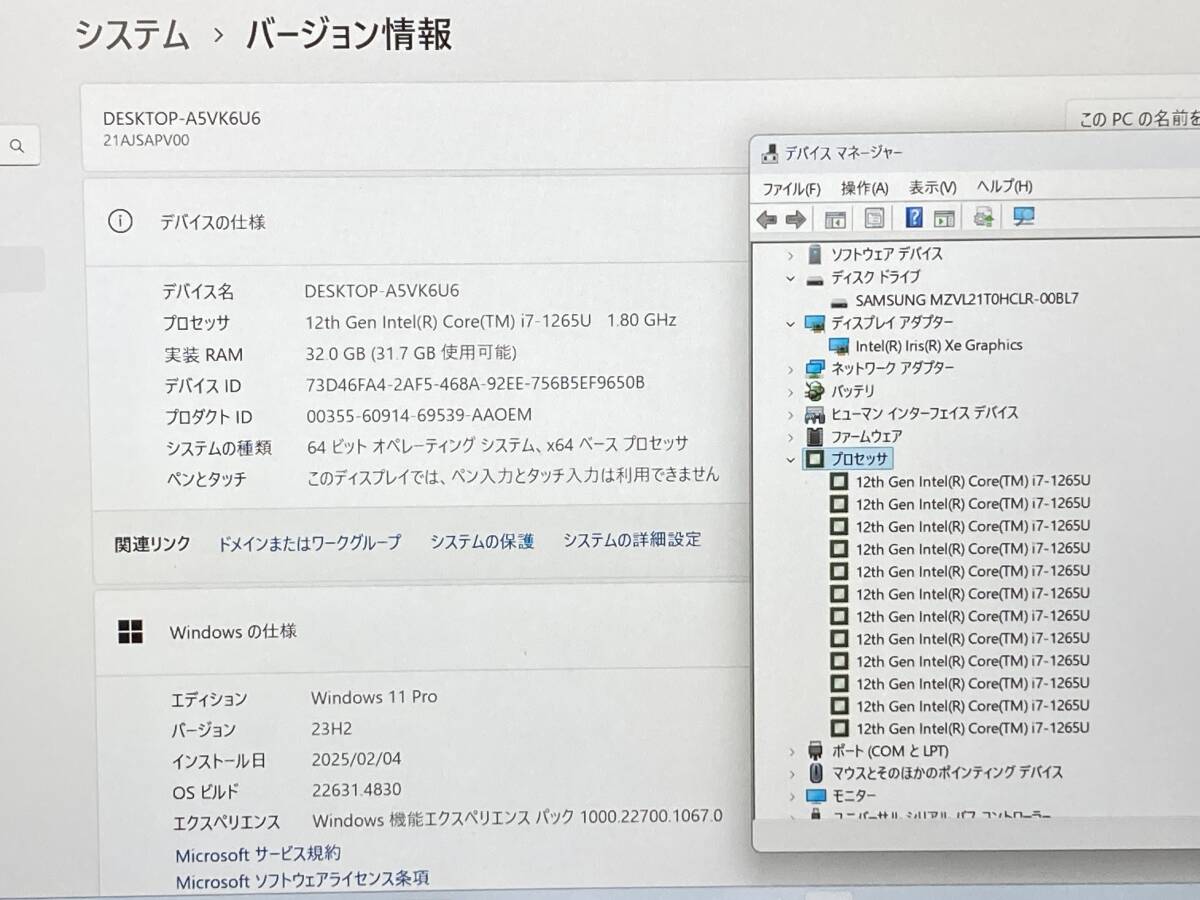Click the ヒューマン インターフェイス デバイス icon
Image resolution: width=1200 pixels, height=900 pixels.
[815, 413]
